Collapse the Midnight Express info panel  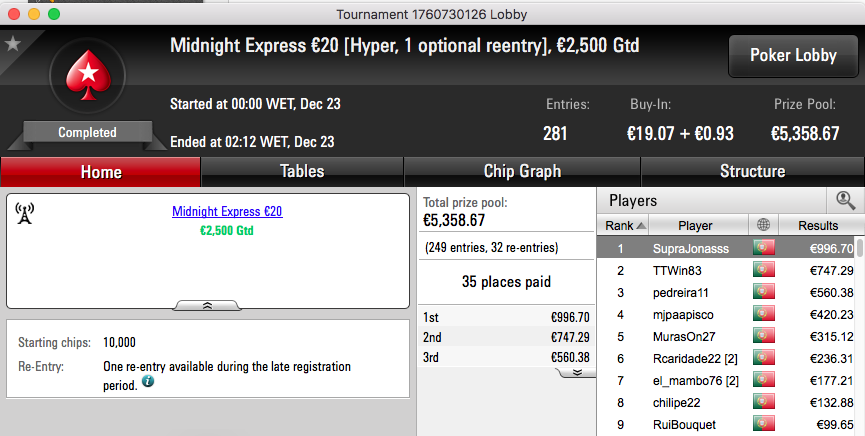pos(207,305)
